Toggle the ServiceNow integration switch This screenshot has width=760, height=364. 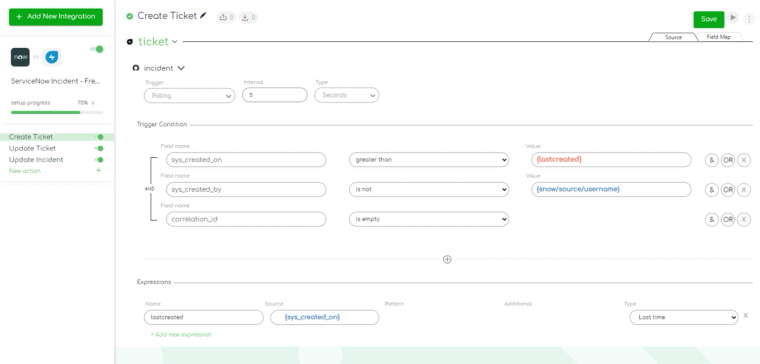[x=97, y=49]
